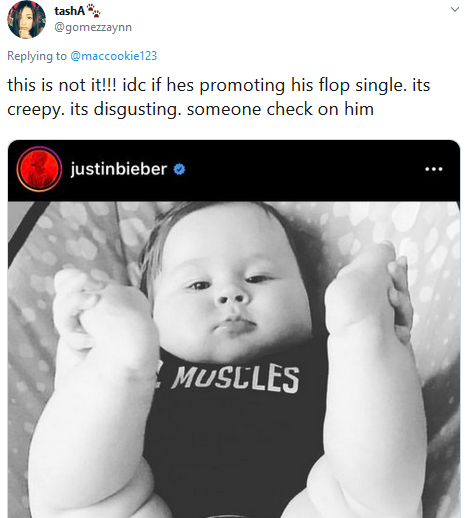Click the justinbieber username in the post
The image size is (472, 518).
119,169
